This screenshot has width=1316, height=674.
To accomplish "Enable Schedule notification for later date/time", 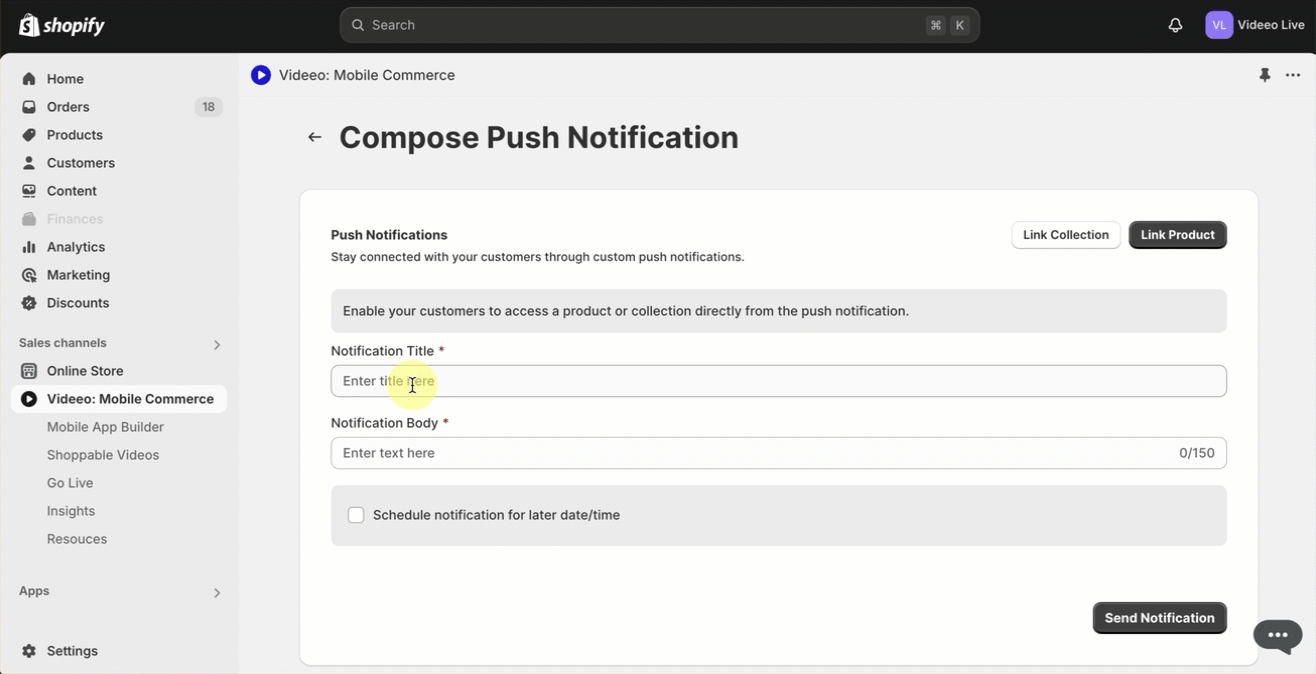I will [x=356, y=515].
